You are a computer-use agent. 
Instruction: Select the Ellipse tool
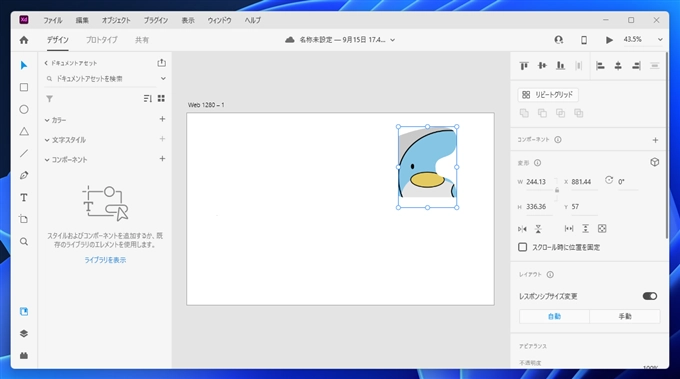(x=24, y=109)
